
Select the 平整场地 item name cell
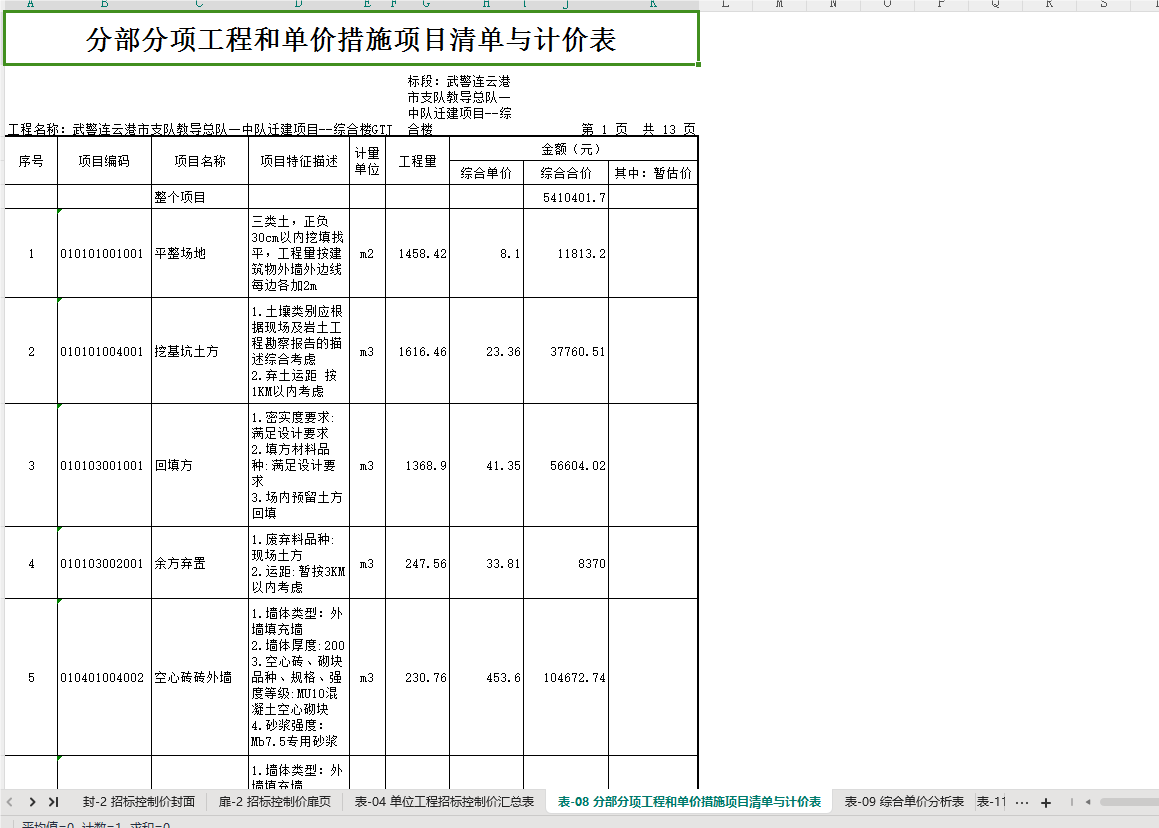click(x=200, y=254)
